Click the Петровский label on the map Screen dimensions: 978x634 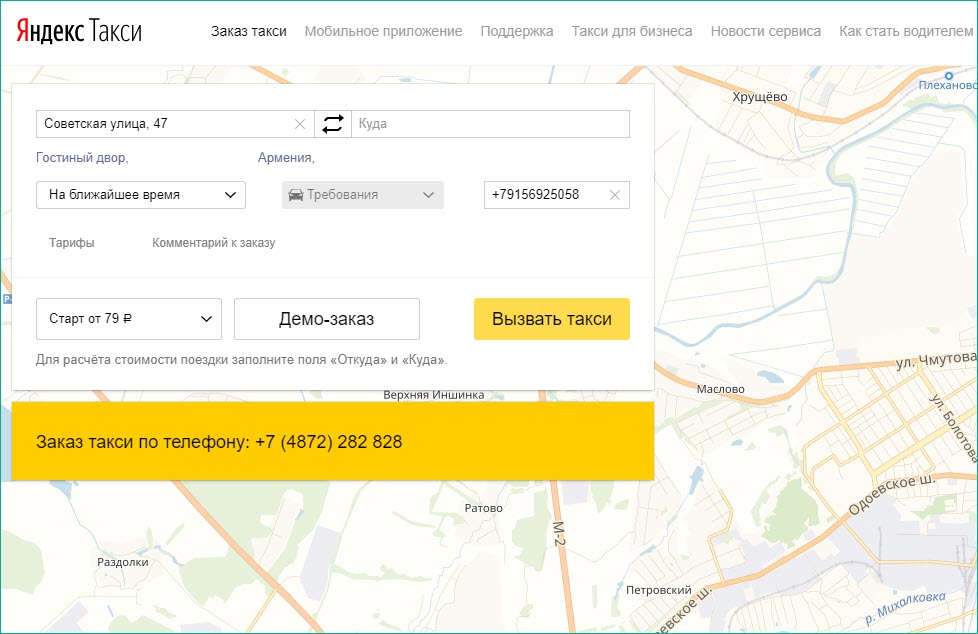659,590
